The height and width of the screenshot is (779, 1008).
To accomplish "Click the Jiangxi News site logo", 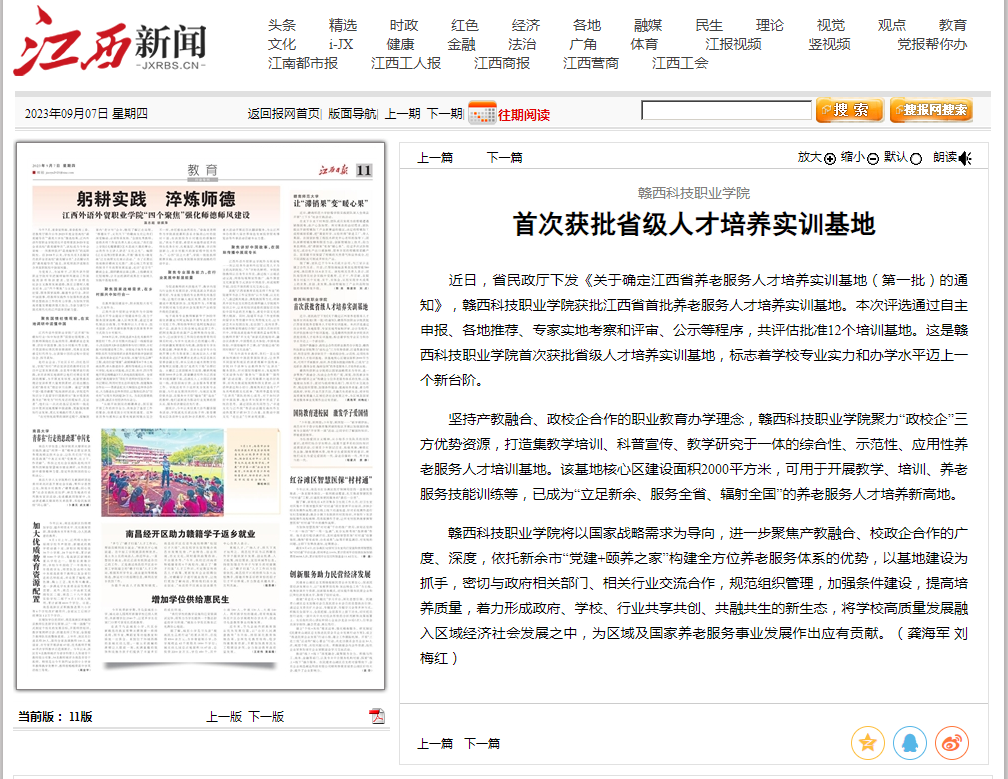I will point(110,41).
